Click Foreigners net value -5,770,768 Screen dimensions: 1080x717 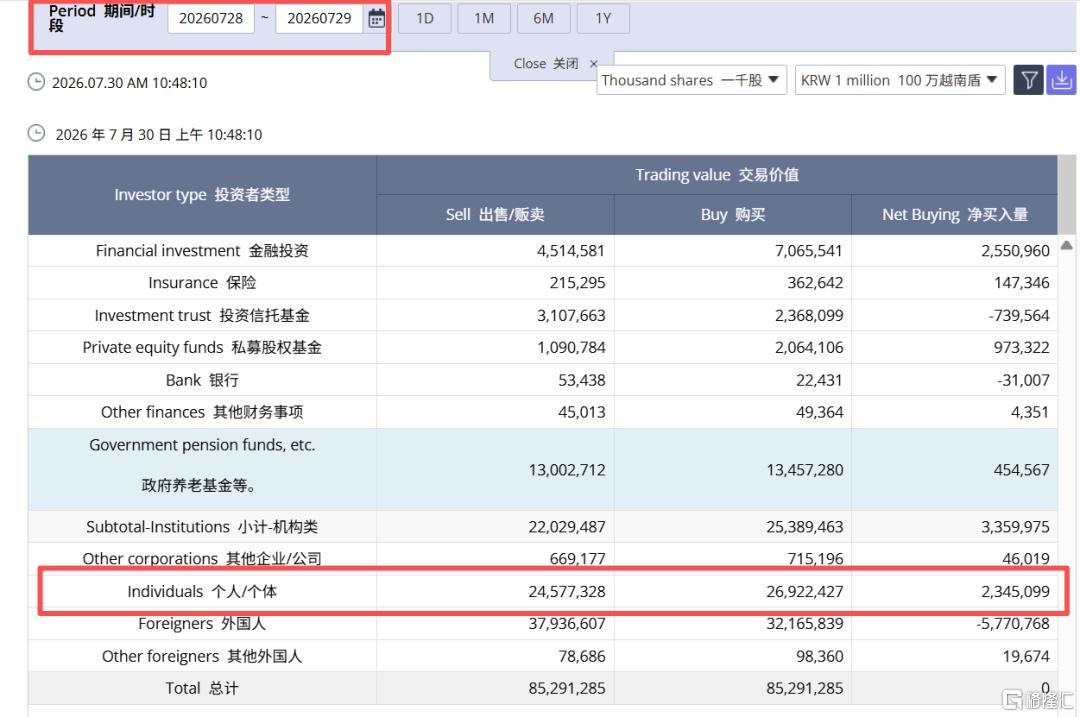click(1012, 624)
